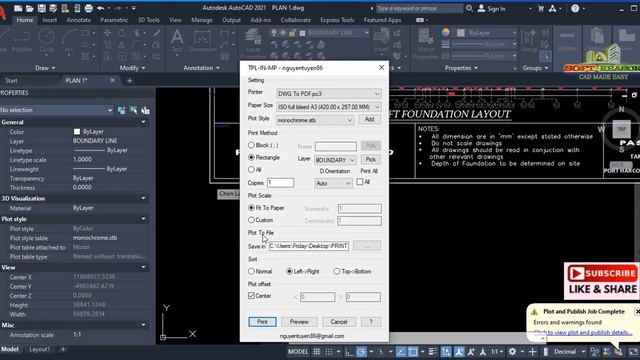Image resolution: width=640 pixels, height=360 pixels.
Task: Click the object color ByLayer swatch in ribbon
Action: [461, 33]
